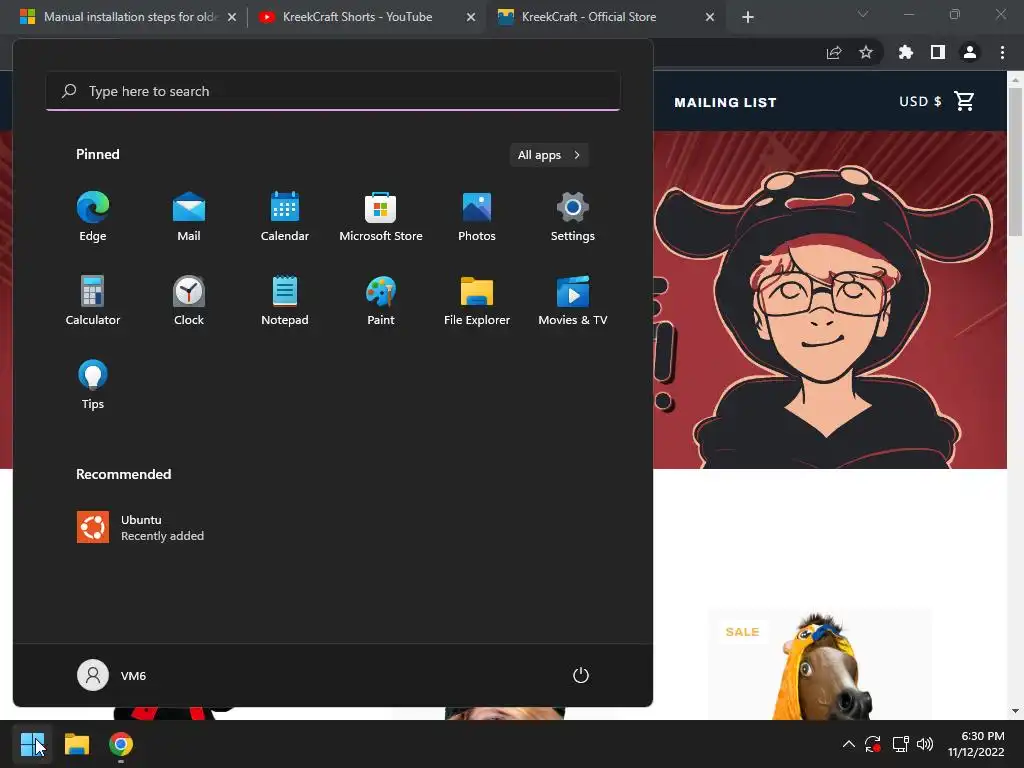The height and width of the screenshot is (768, 1024).
Task: Open the Chrome tab search dropdown
Action: 863,14
